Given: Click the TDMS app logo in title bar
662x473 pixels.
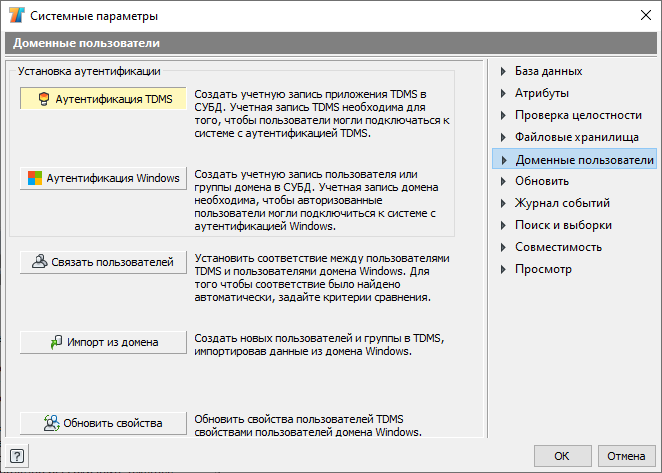Looking at the screenshot, I should 17,15.
